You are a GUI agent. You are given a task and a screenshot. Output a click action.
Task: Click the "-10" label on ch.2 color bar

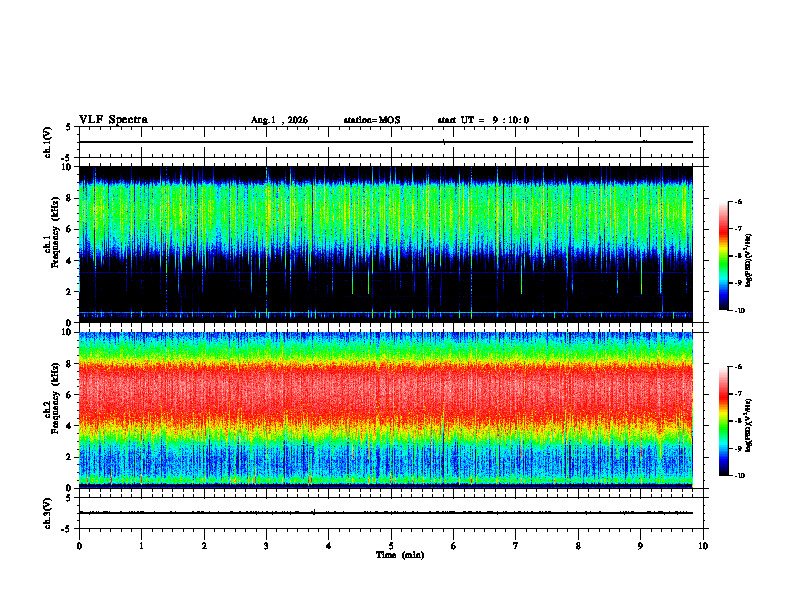[740, 476]
